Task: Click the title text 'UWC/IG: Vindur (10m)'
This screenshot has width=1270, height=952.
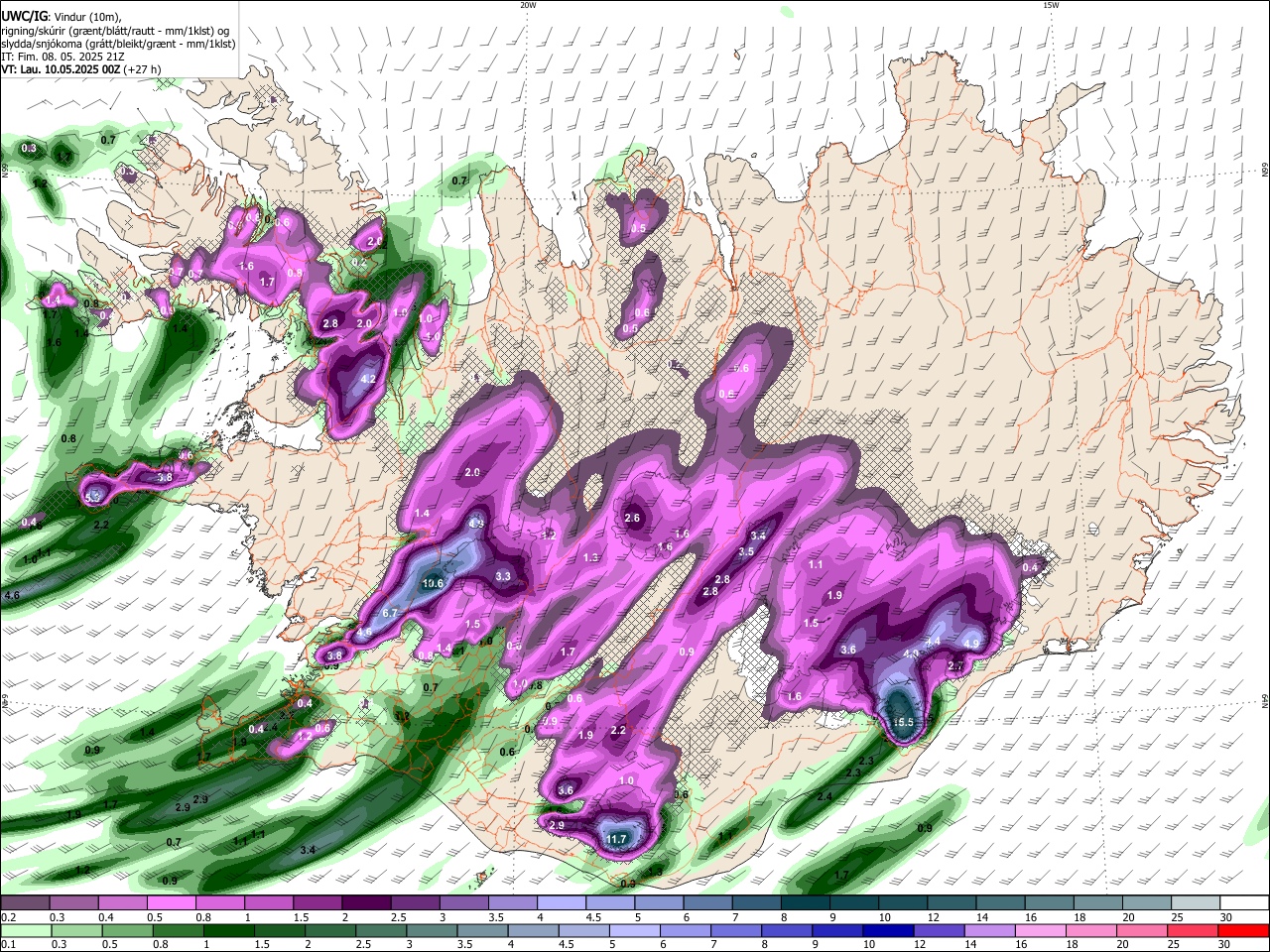Action: tap(61, 16)
